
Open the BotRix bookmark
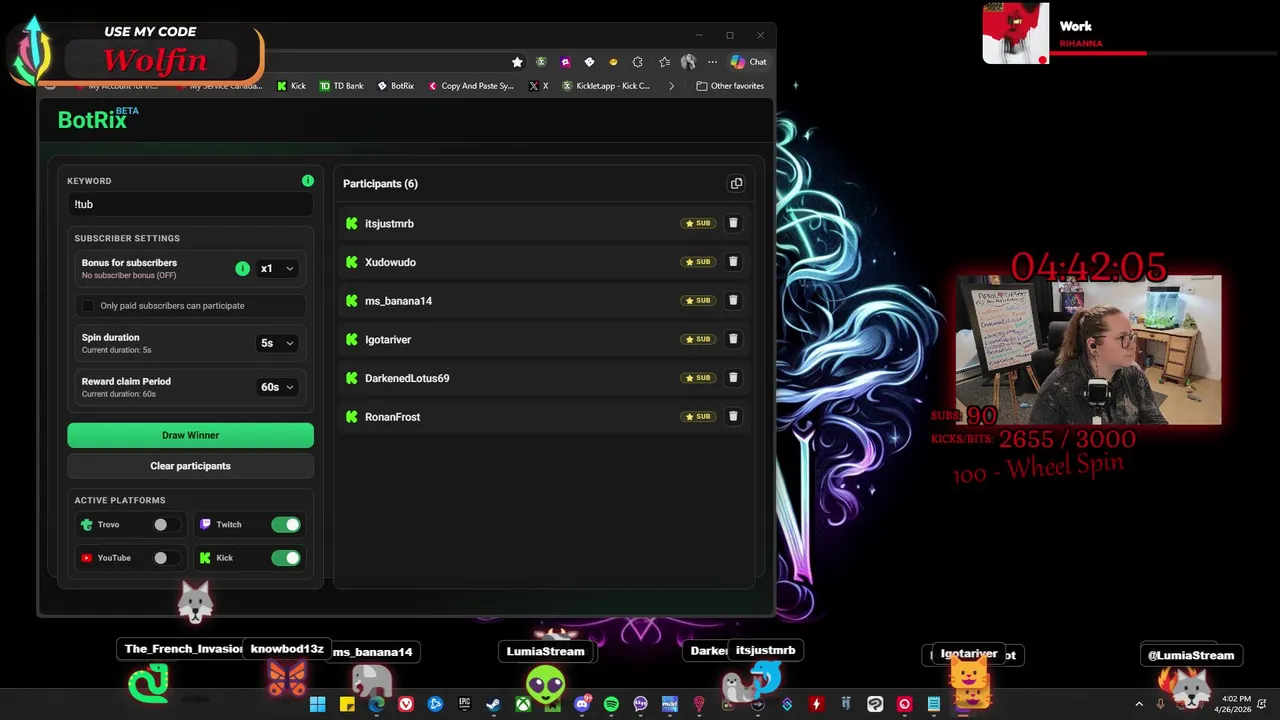(396, 86)
